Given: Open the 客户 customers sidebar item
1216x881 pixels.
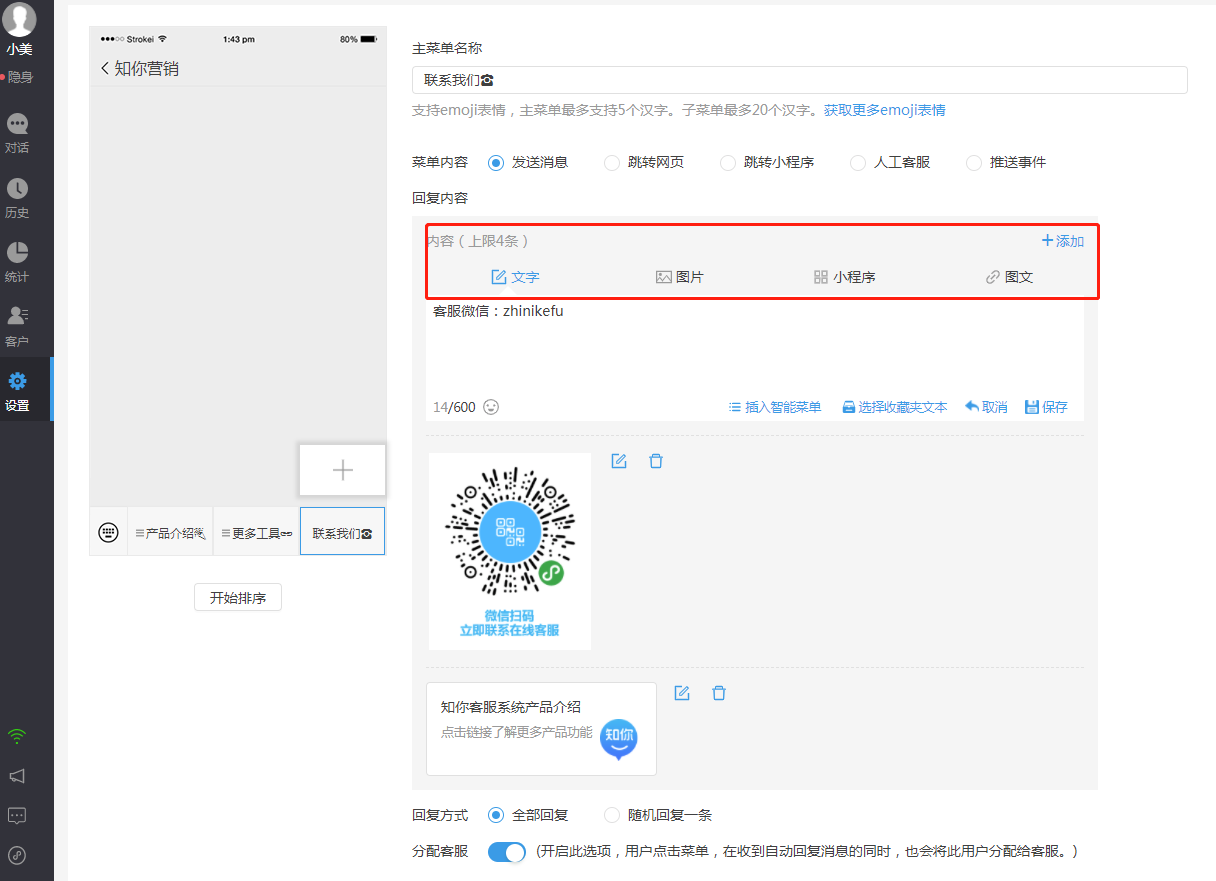Looking at the screenshot, I should click(18, 326).
